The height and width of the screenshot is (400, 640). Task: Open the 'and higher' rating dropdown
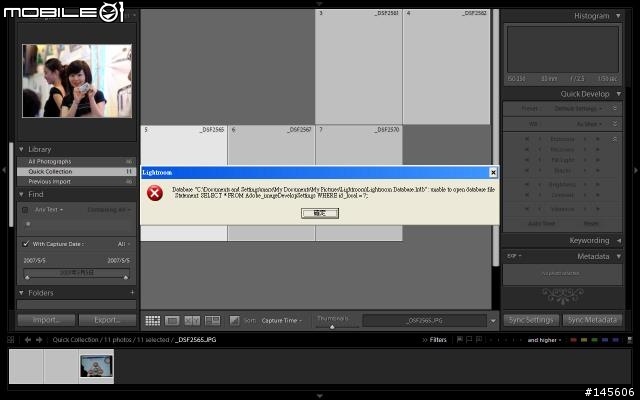[x=544, y=340]
